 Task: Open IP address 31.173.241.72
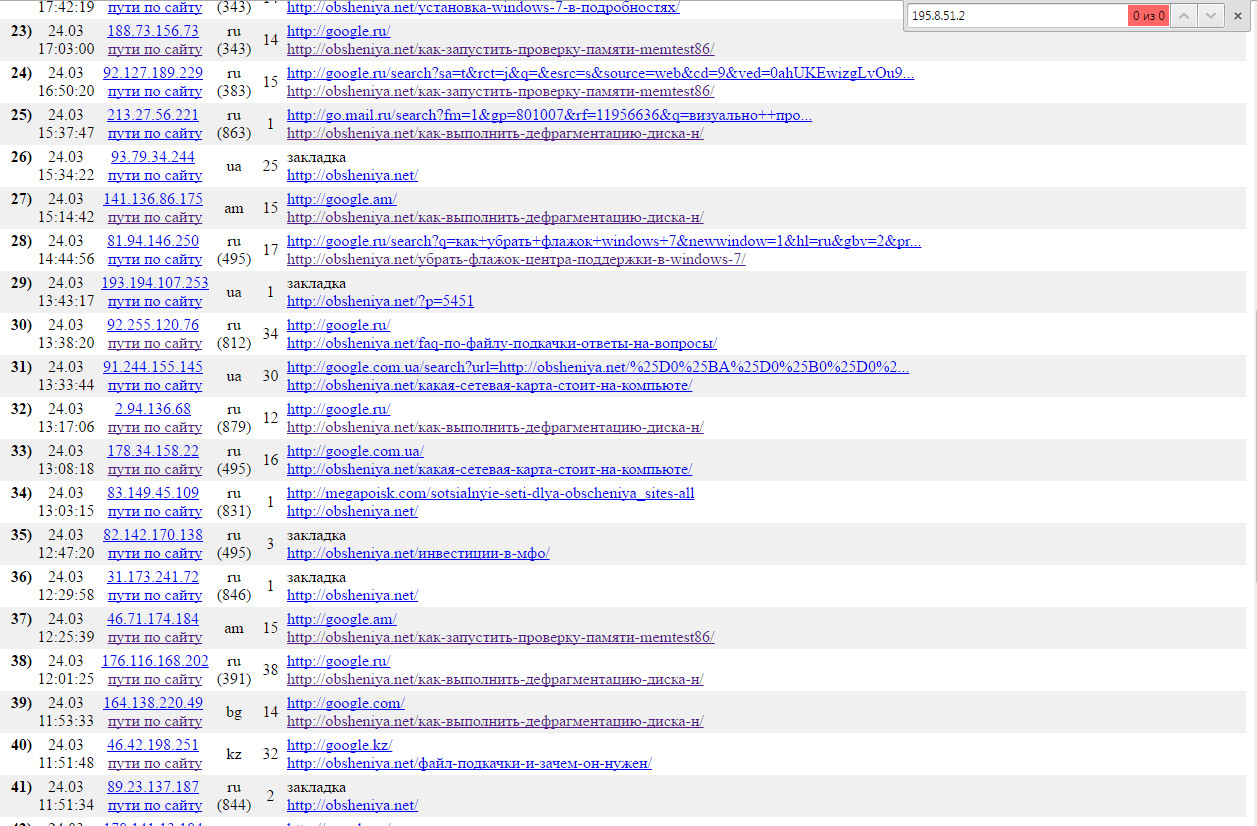click(x=153, y=577)
